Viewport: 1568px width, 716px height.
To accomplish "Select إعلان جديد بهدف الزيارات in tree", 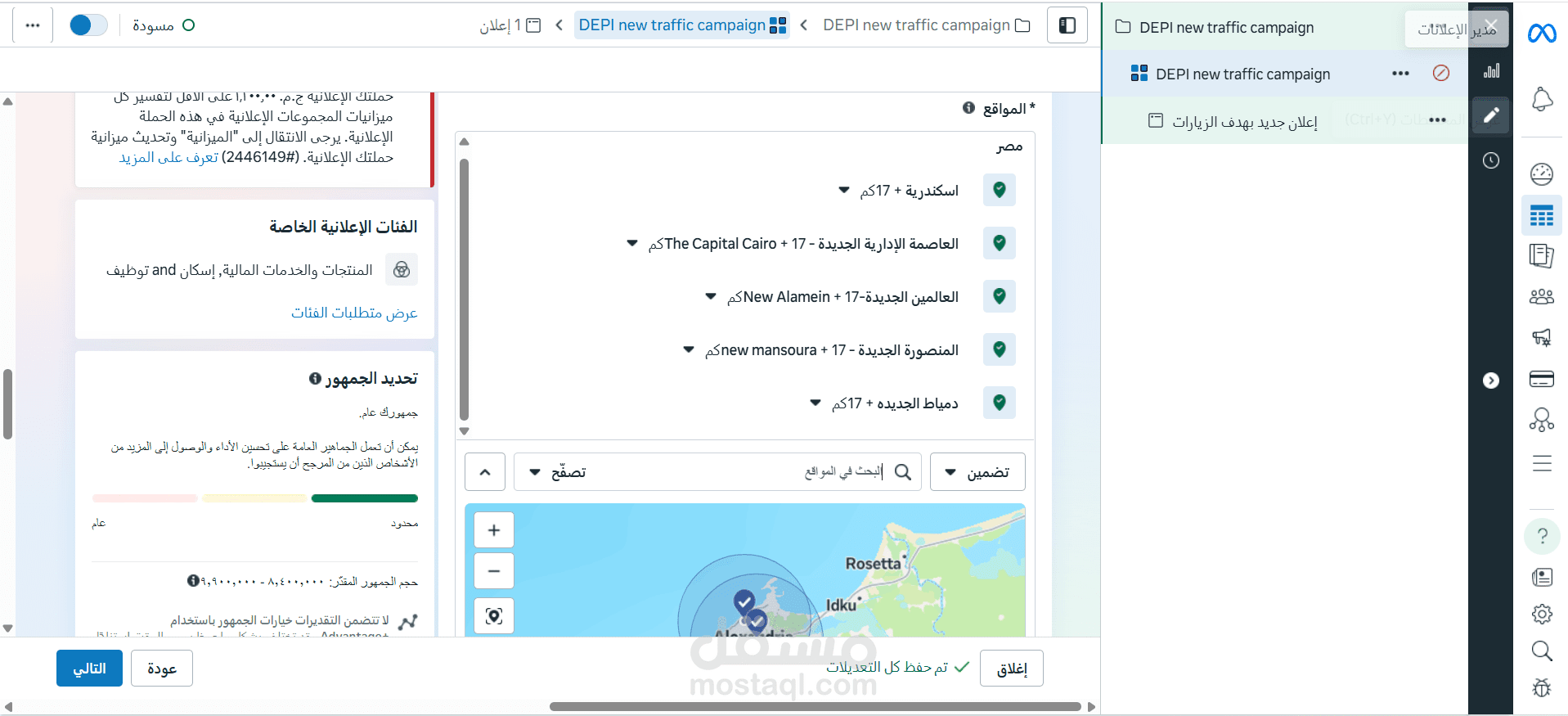I will 1233,121.
